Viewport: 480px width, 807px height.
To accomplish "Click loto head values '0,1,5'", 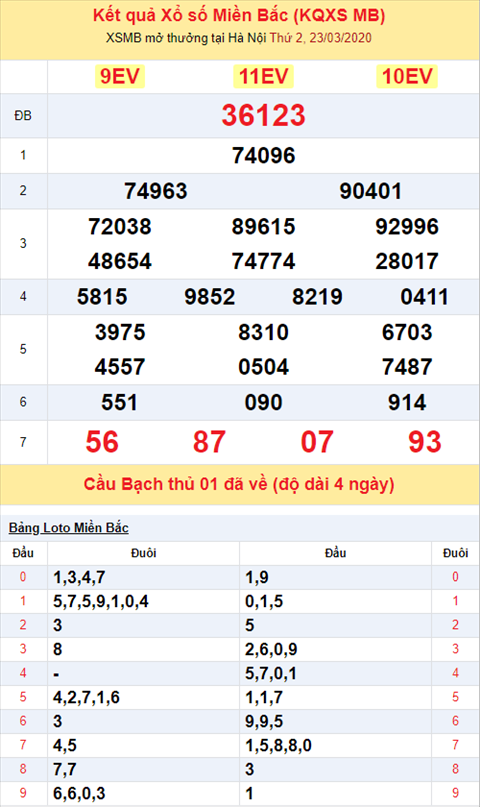I will tap(264, 601).
